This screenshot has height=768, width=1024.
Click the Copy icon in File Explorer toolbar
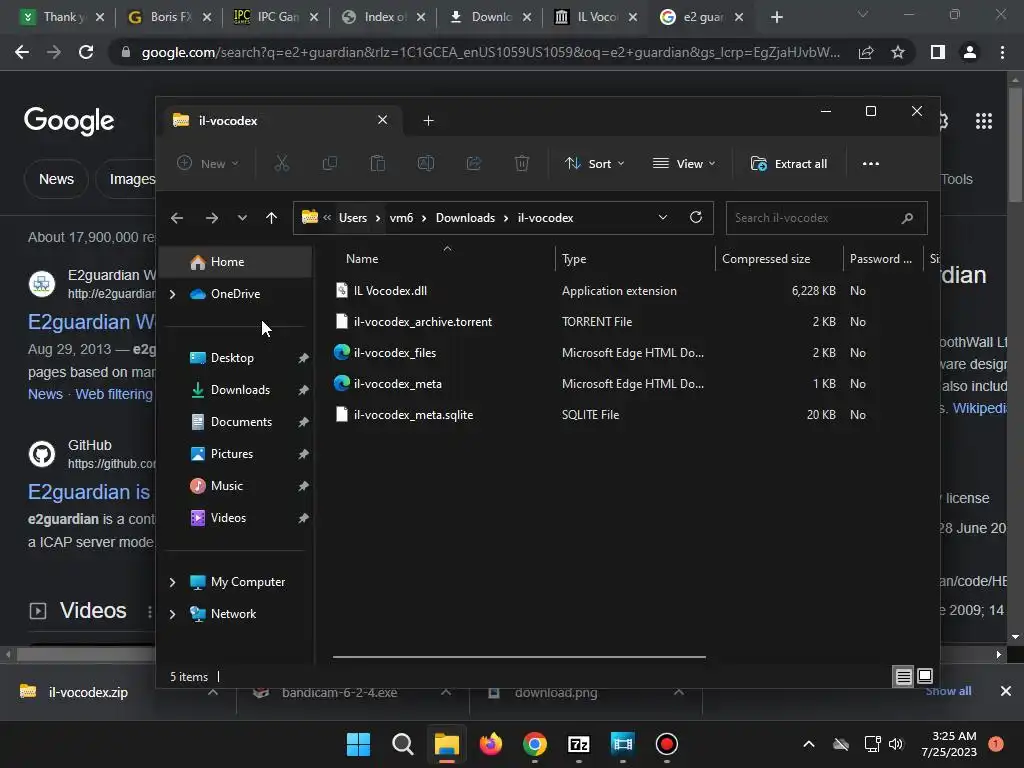point(330,163)
